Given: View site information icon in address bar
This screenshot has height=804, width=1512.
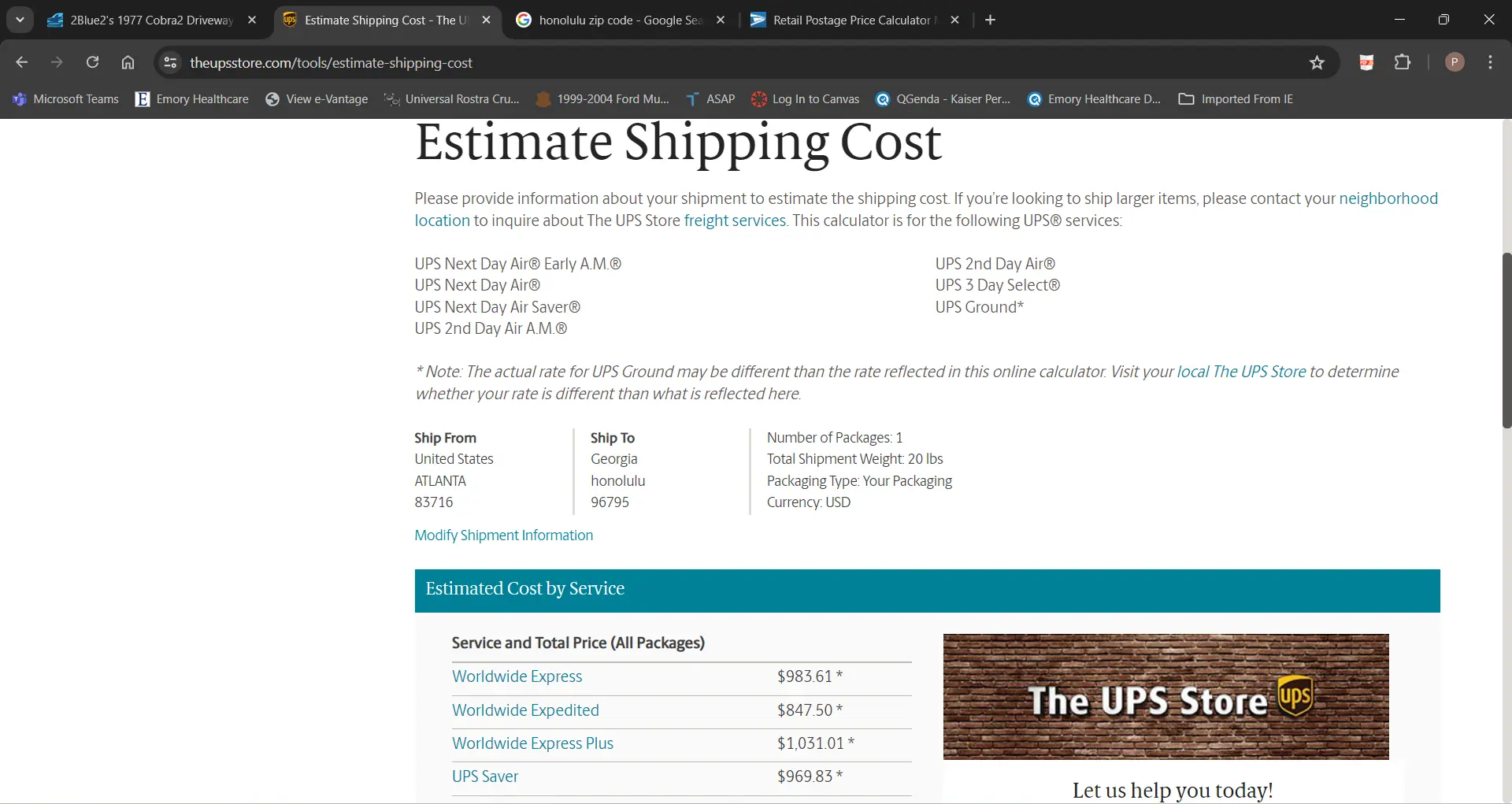Looking at the screenshot, I should pyautogui.click(x=170, y=62).
